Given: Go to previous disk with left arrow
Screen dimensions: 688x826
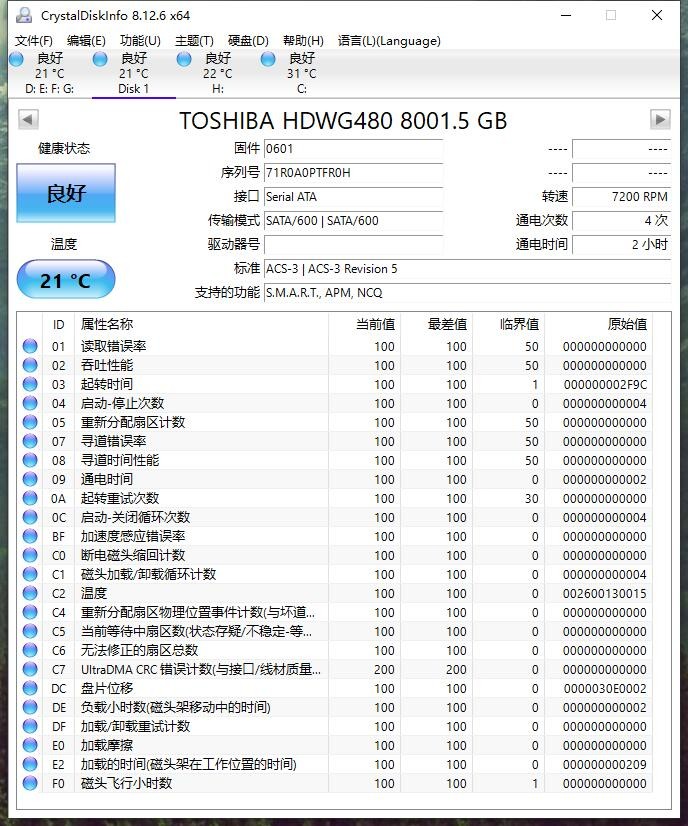Looking at the screenshot, I should 28,119.
